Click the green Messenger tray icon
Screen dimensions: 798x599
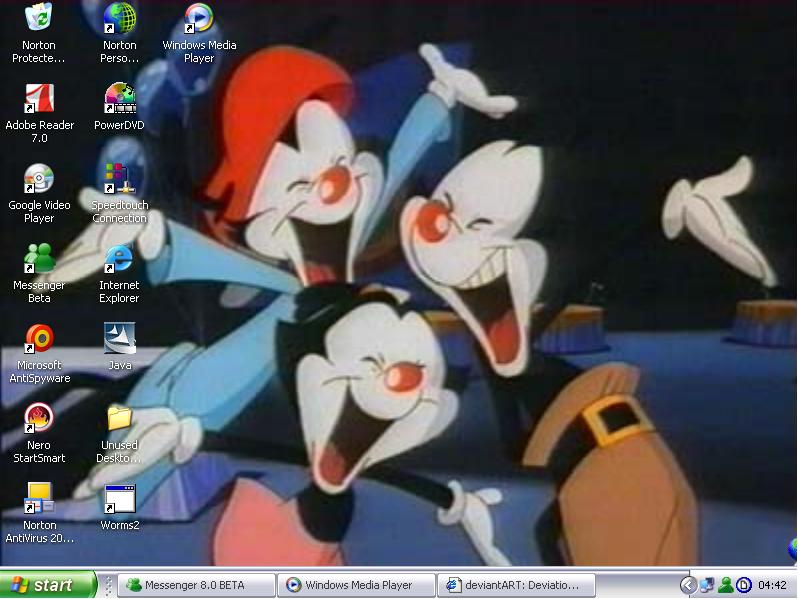pyautogui.click(x=726, y=585)
